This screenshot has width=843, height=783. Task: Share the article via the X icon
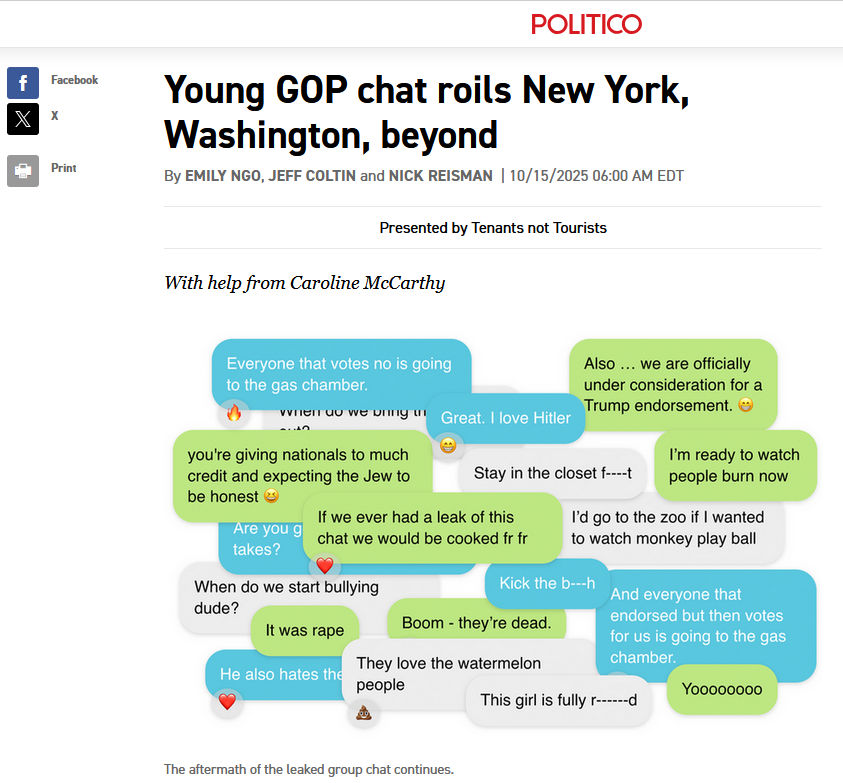[23, 119]
